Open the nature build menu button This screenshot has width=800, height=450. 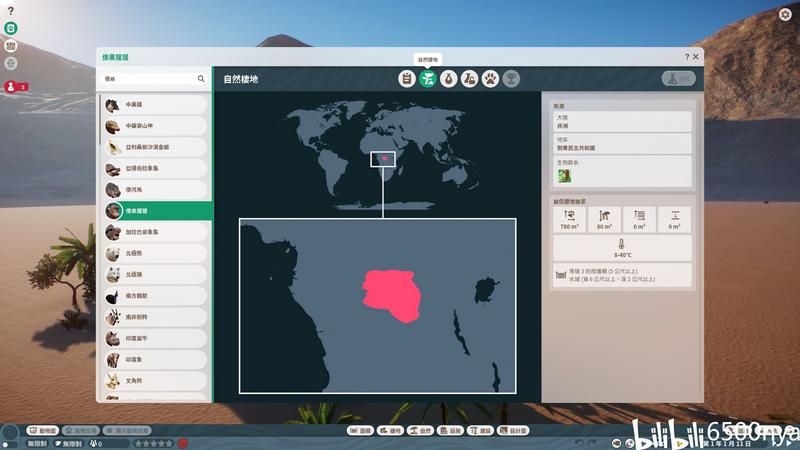(420, 431)
